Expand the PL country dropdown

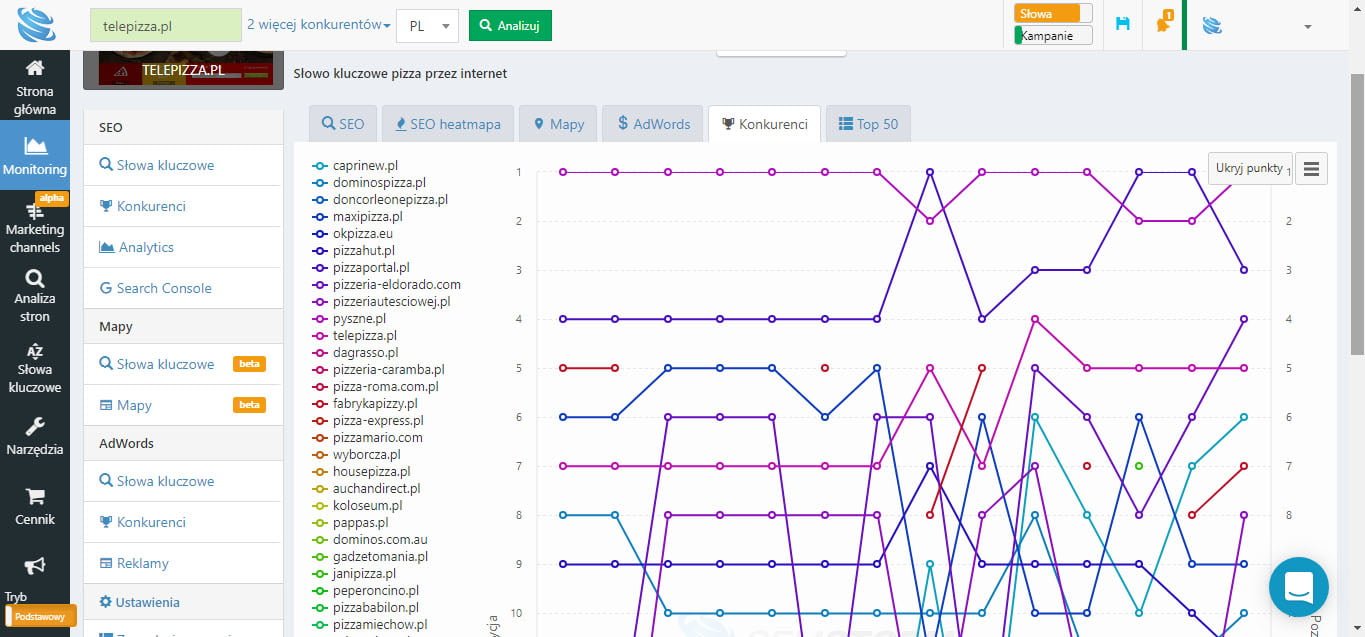click(427, 26)
